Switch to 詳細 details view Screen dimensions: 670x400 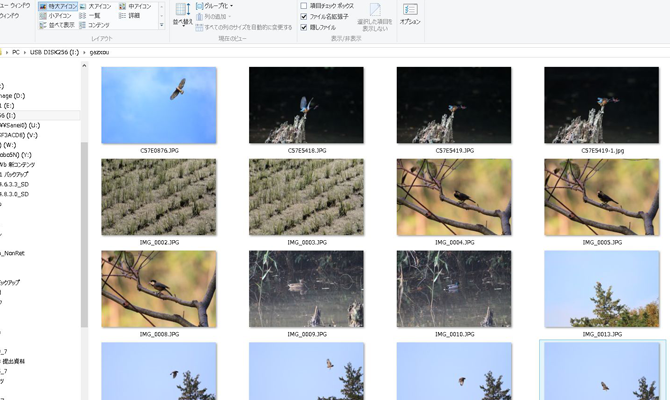[x=129, y=16]
